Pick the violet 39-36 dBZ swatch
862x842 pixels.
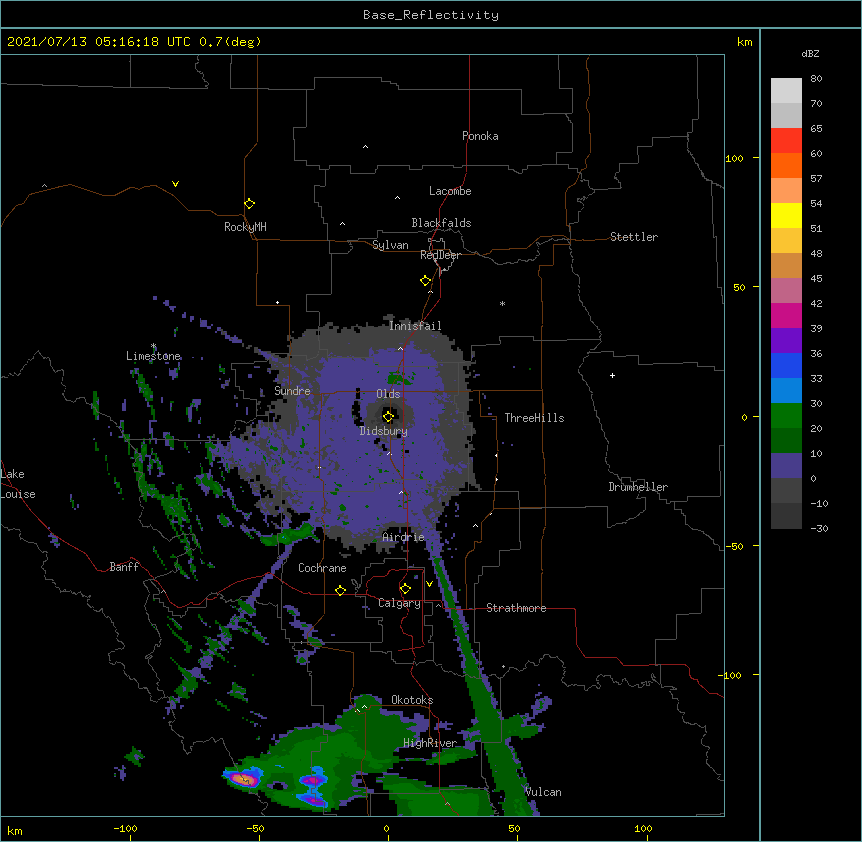click(x=786, y=340)
